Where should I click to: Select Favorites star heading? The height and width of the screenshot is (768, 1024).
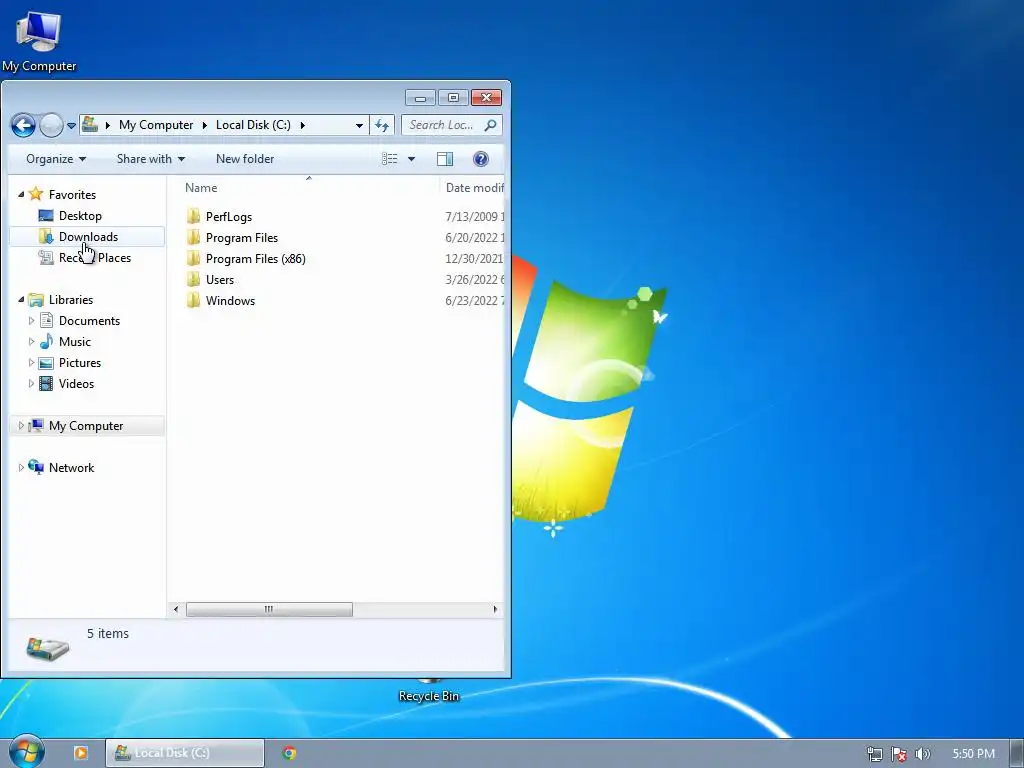(x=63, y=195)
